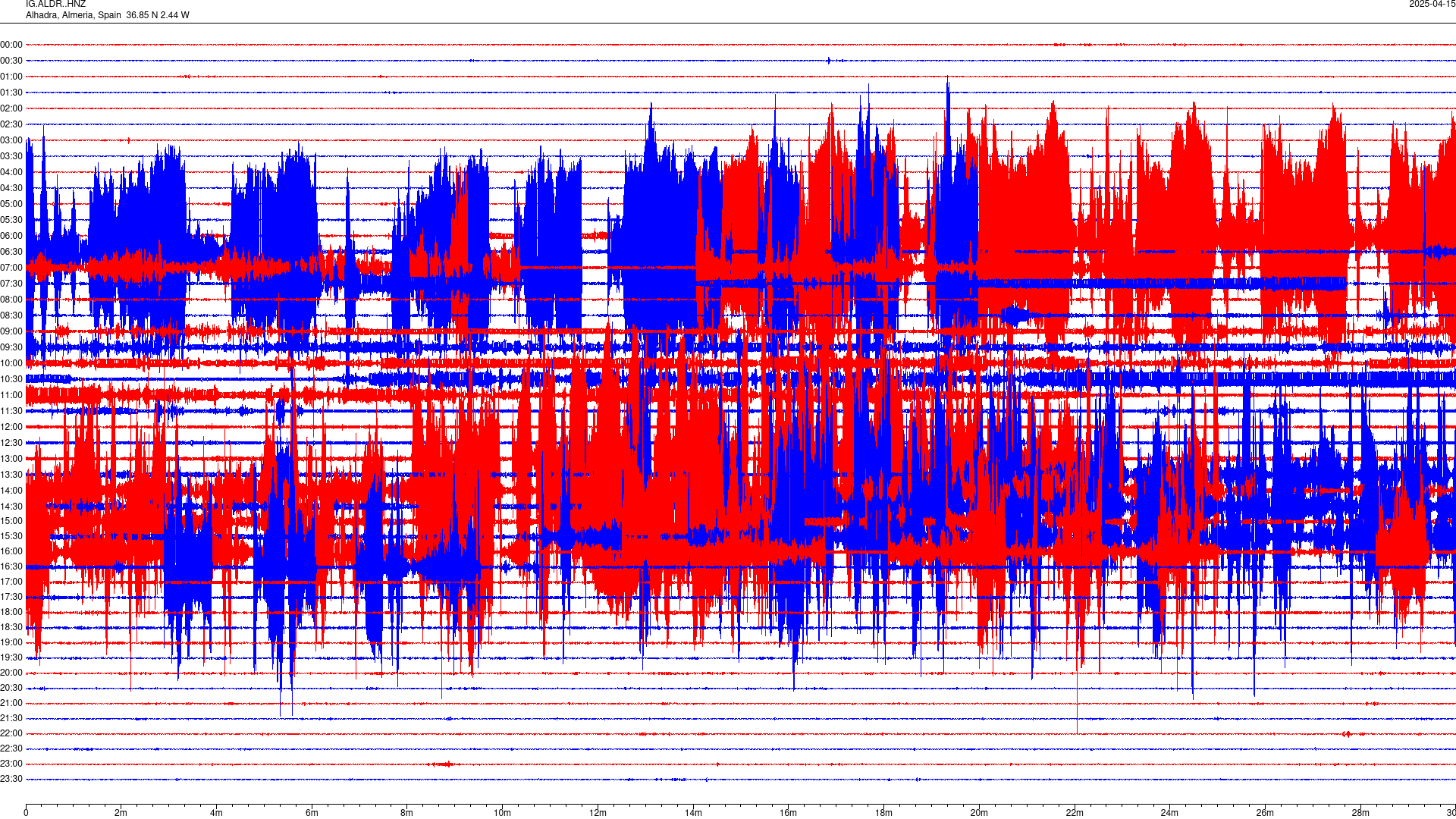Select the 20:00 time row label
The height and width of the screenshot is (819, 1456).
pos(11,673)
